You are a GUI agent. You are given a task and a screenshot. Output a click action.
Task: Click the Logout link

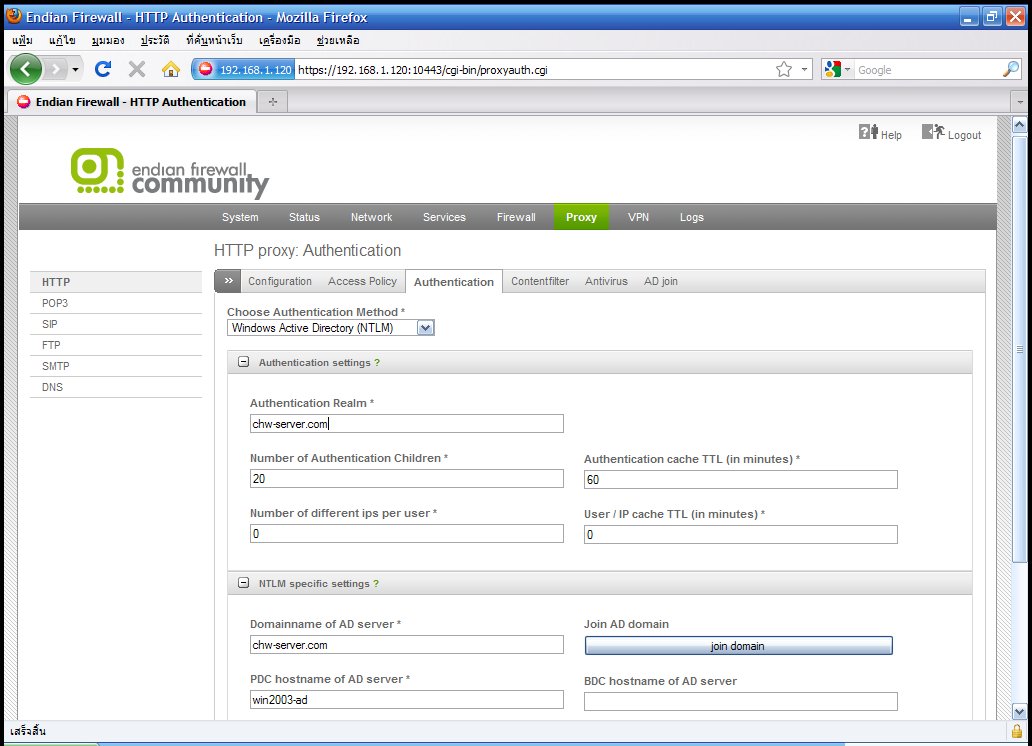pyautogui.click(x=952, y=134)
